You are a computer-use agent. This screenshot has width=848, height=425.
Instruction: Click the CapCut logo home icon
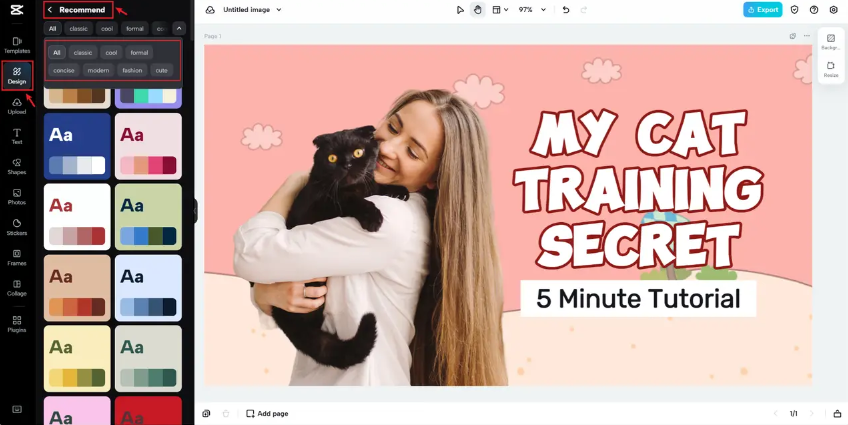coord(17,10)
